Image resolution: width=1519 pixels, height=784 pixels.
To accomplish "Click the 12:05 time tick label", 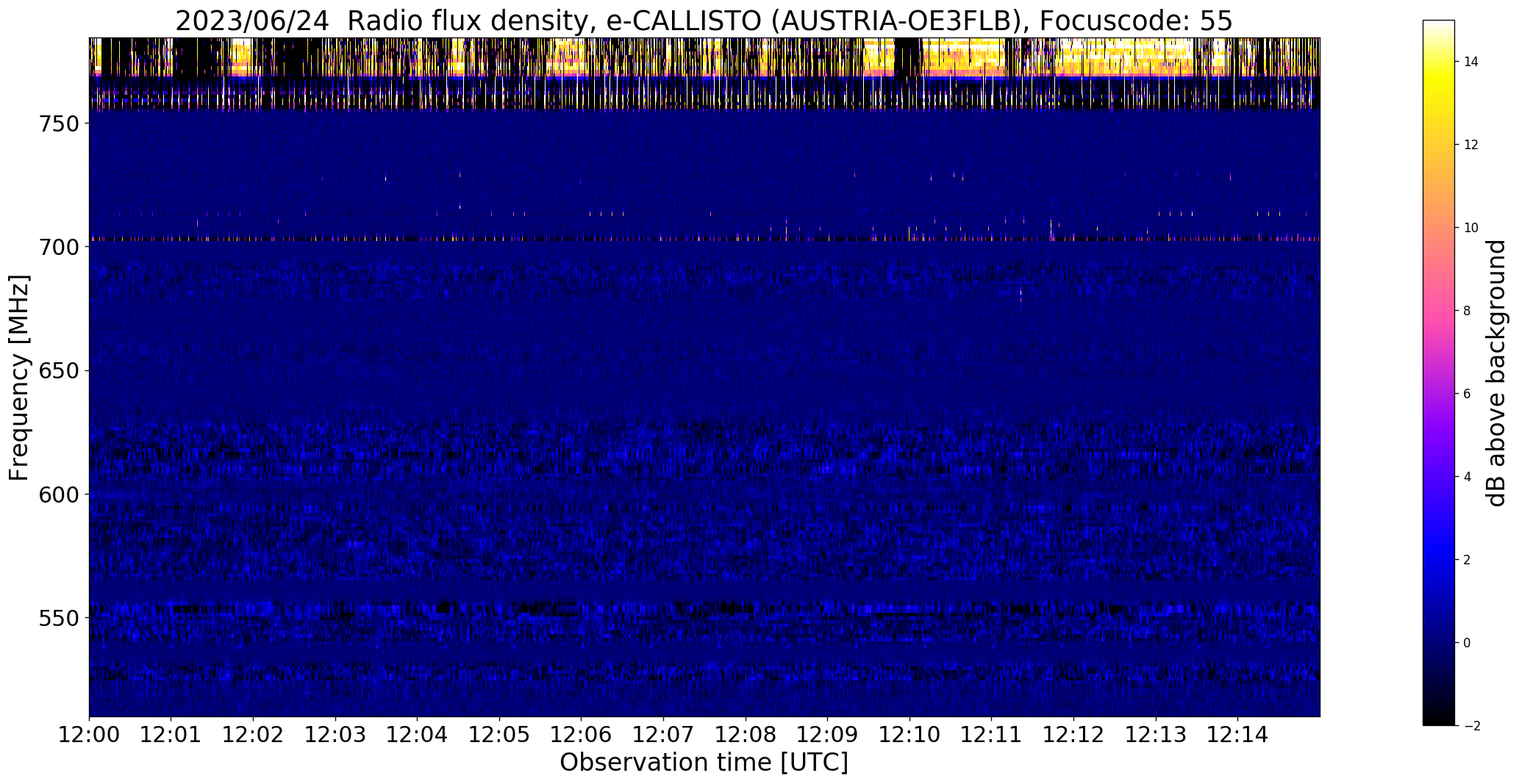I will tap(500, 734).
